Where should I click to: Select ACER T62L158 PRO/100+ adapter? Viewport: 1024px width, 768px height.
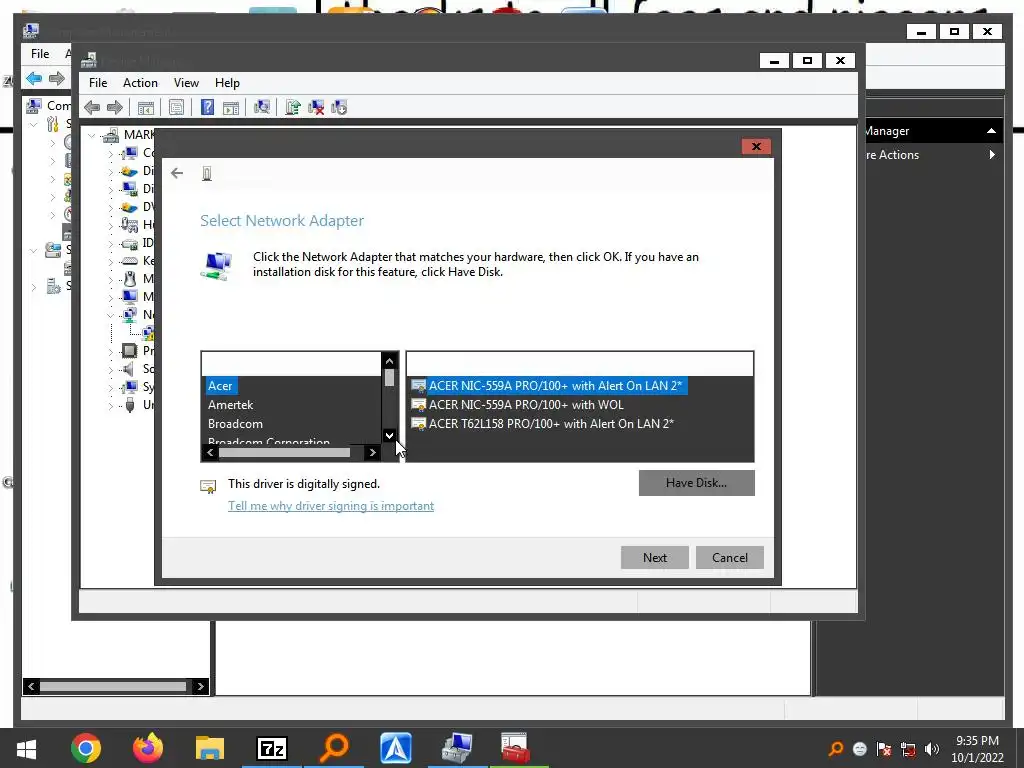pos(543,424)
